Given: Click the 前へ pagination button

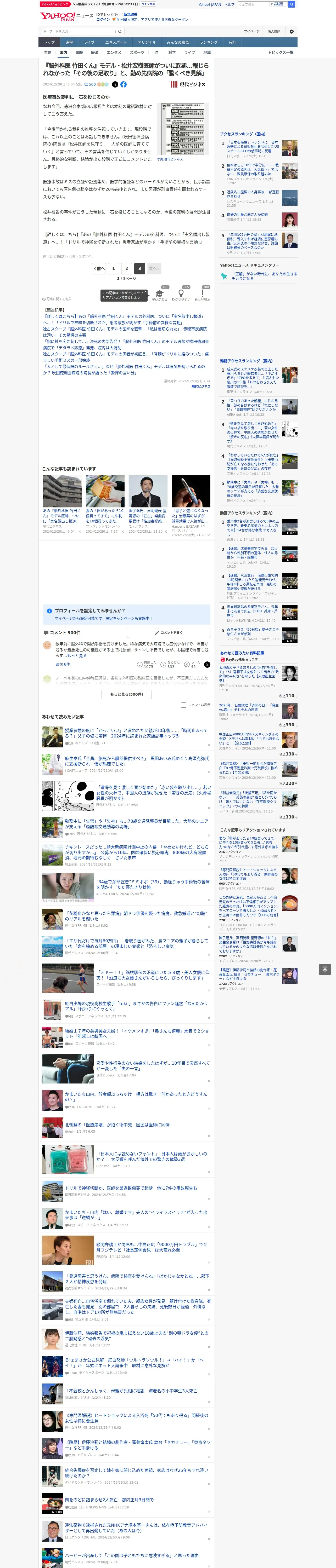Looking at the screenshot, I should 99,268.
